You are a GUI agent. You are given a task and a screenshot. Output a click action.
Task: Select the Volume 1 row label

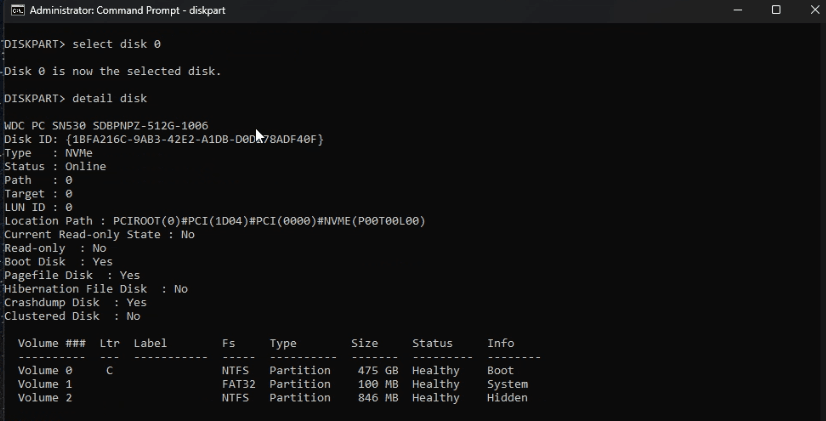coord(45,384)
